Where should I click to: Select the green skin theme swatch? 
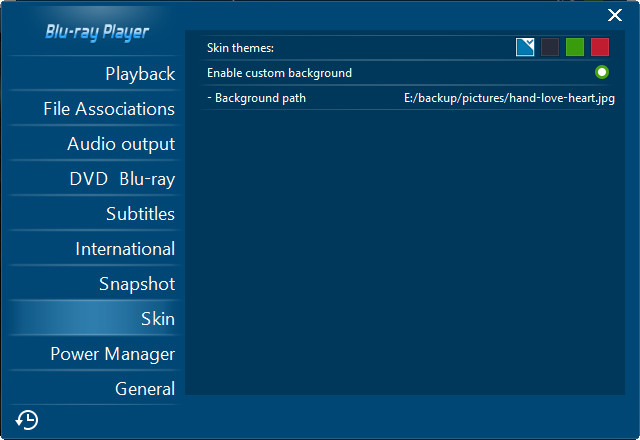click(x=575, y=47)
